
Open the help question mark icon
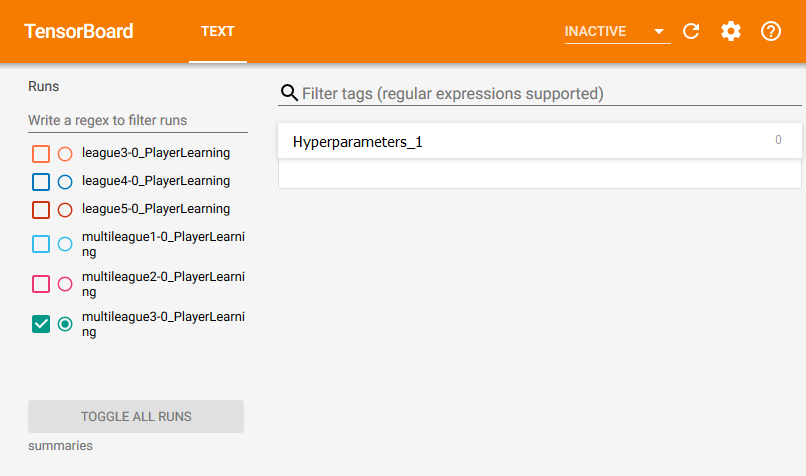(771, 31)
